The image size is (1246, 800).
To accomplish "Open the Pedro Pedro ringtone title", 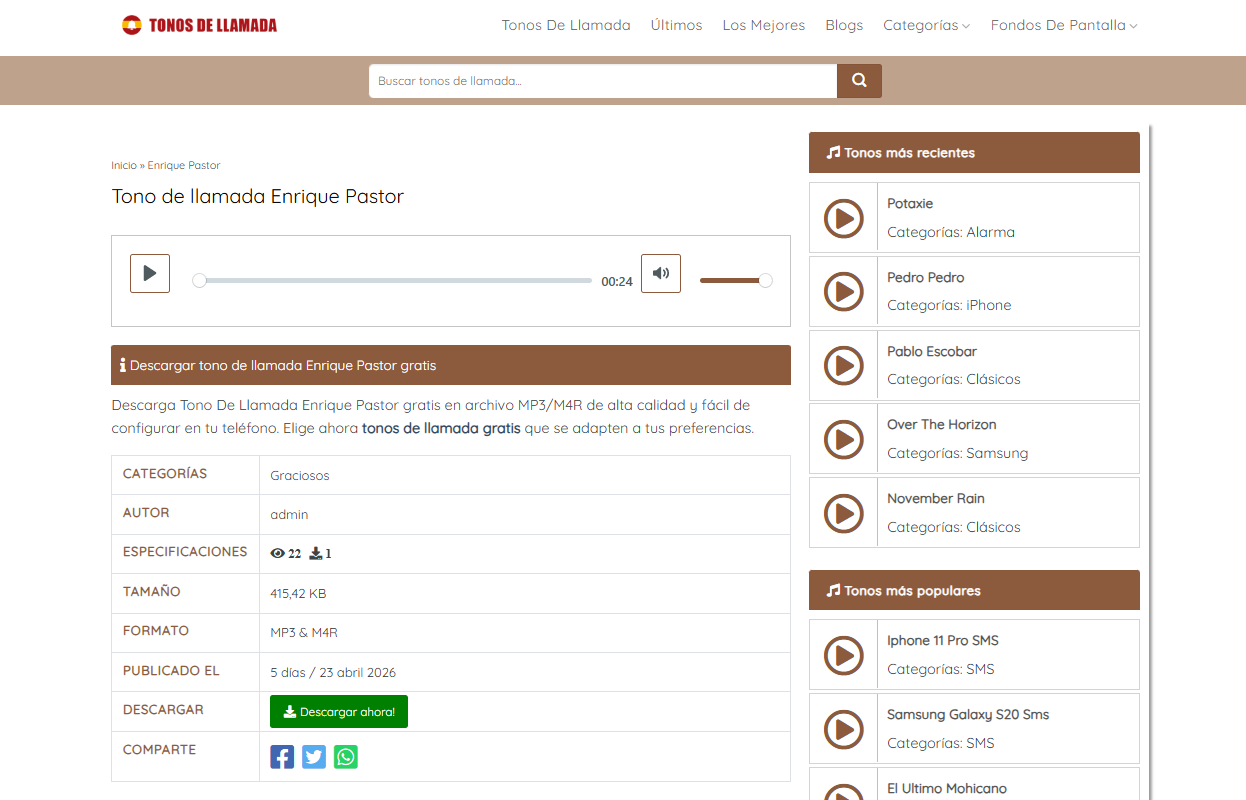I will (x=926, y=277).
